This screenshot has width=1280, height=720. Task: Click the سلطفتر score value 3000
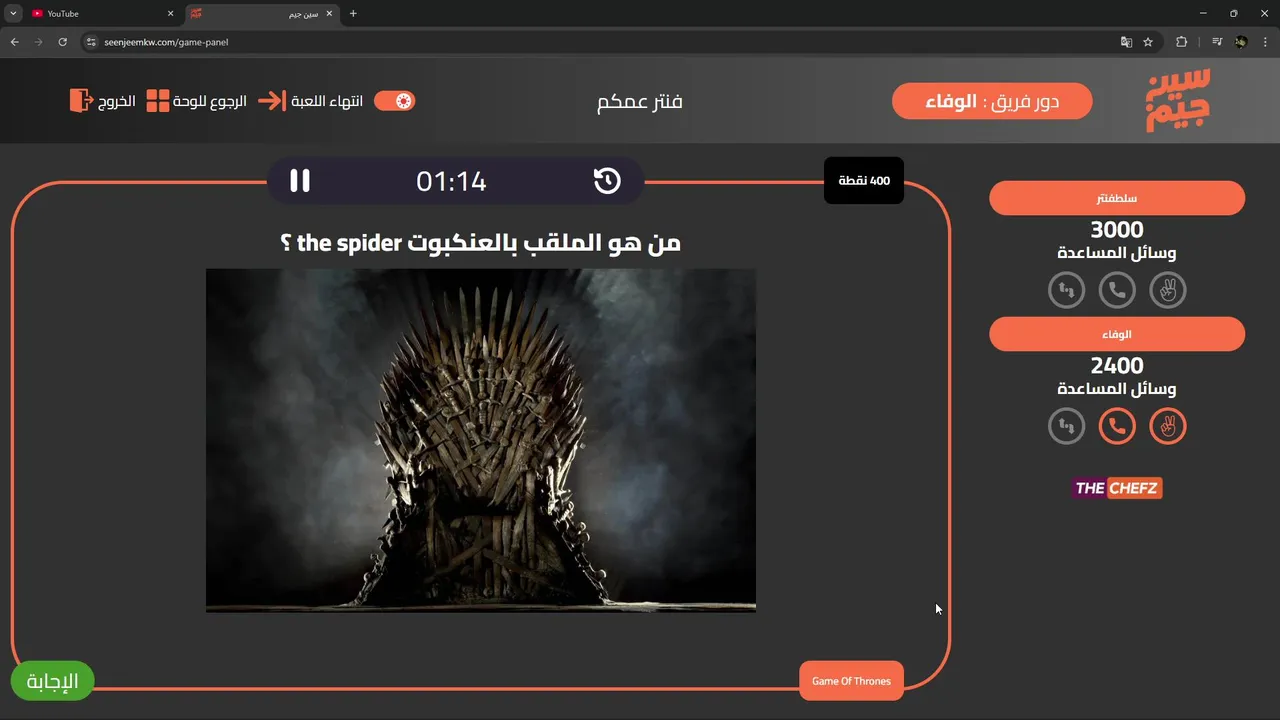point(1117,230)
